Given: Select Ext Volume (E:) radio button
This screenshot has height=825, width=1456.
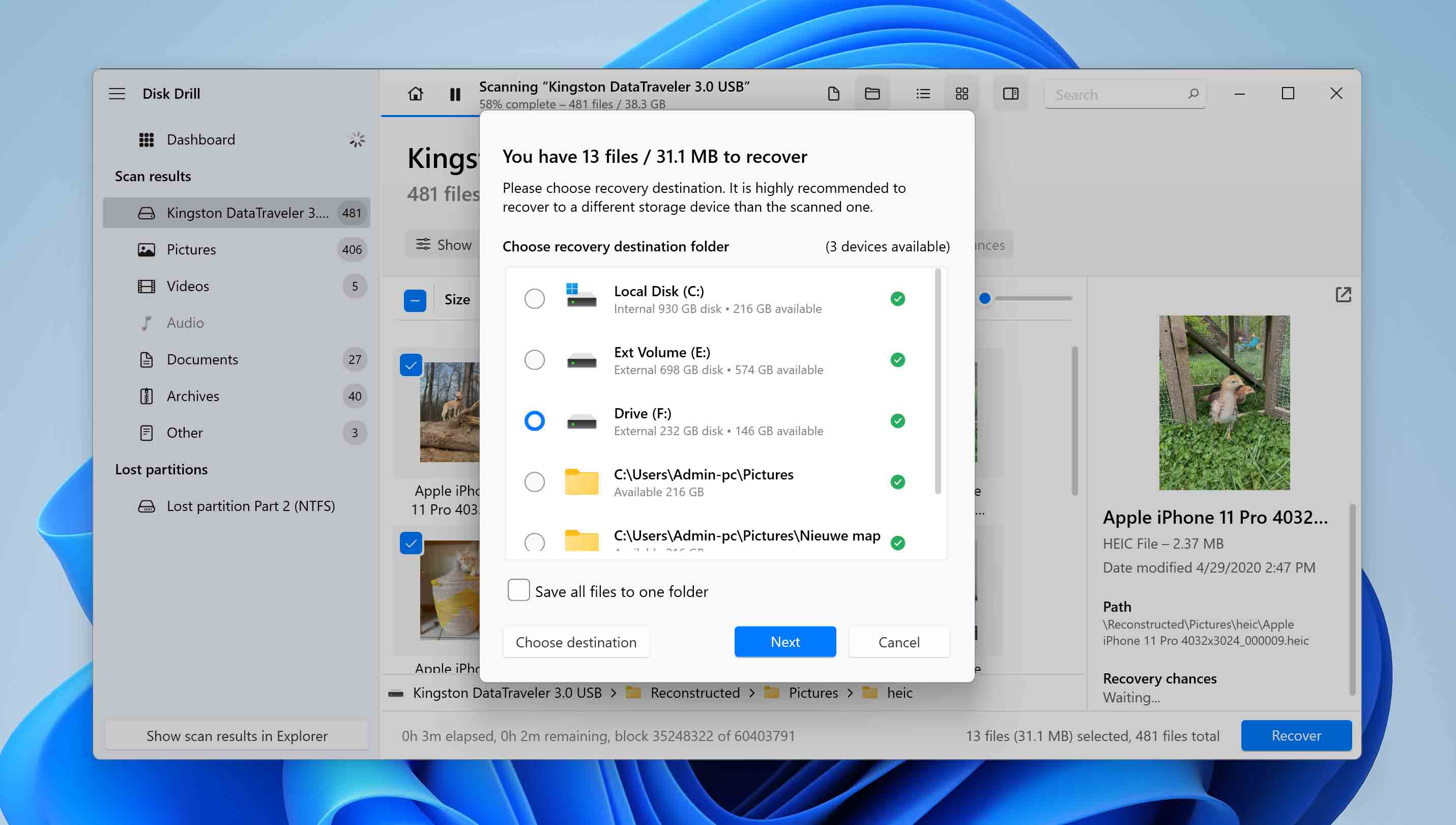Looking at the screenshot, I should 534,360.
